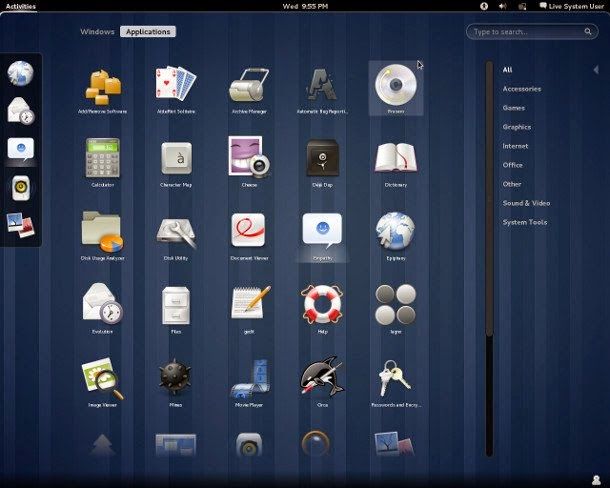Open the Help lifebuoy icon
610x488 pixels.
point(322,309)
